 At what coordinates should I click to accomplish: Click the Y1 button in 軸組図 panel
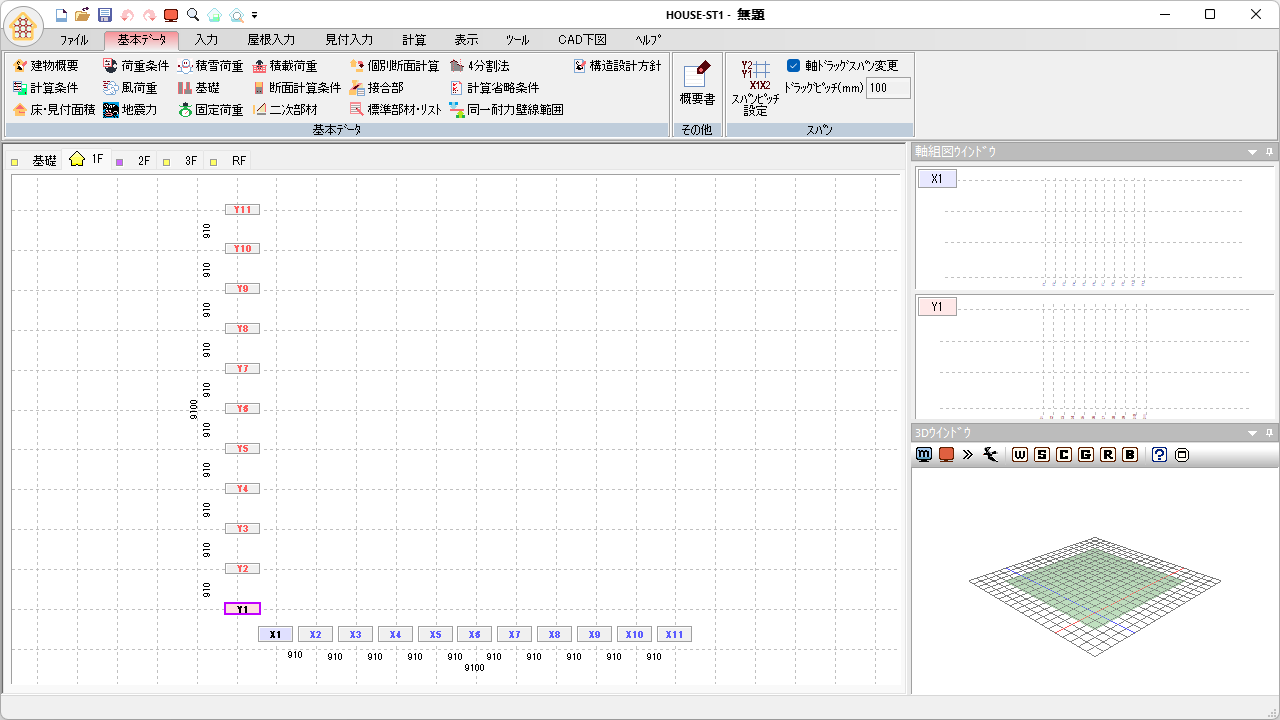click(x=937, y=307)
